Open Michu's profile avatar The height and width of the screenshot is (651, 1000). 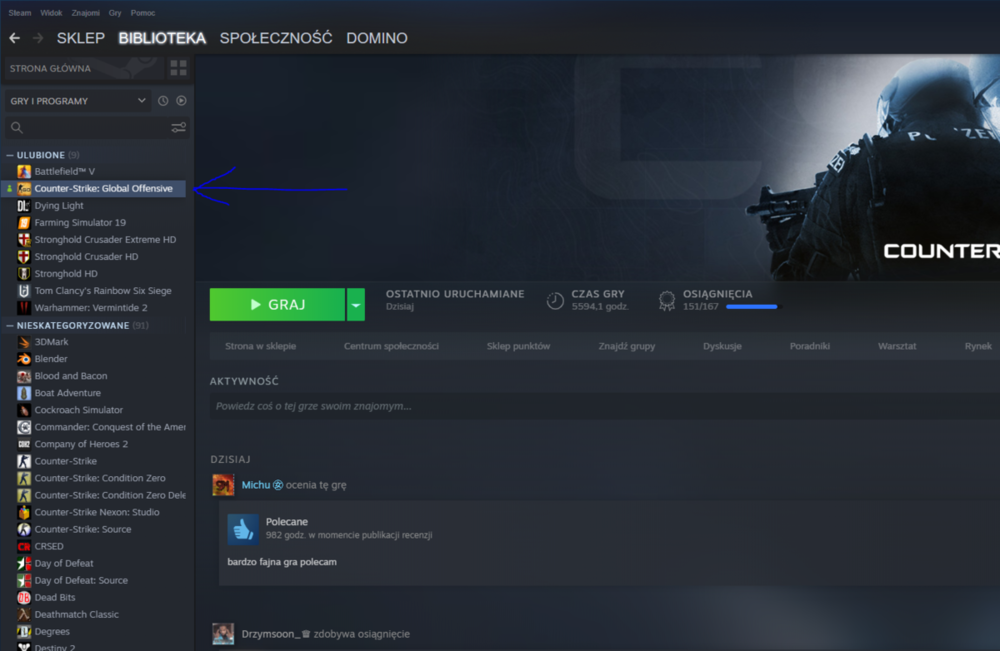(223, 485)
